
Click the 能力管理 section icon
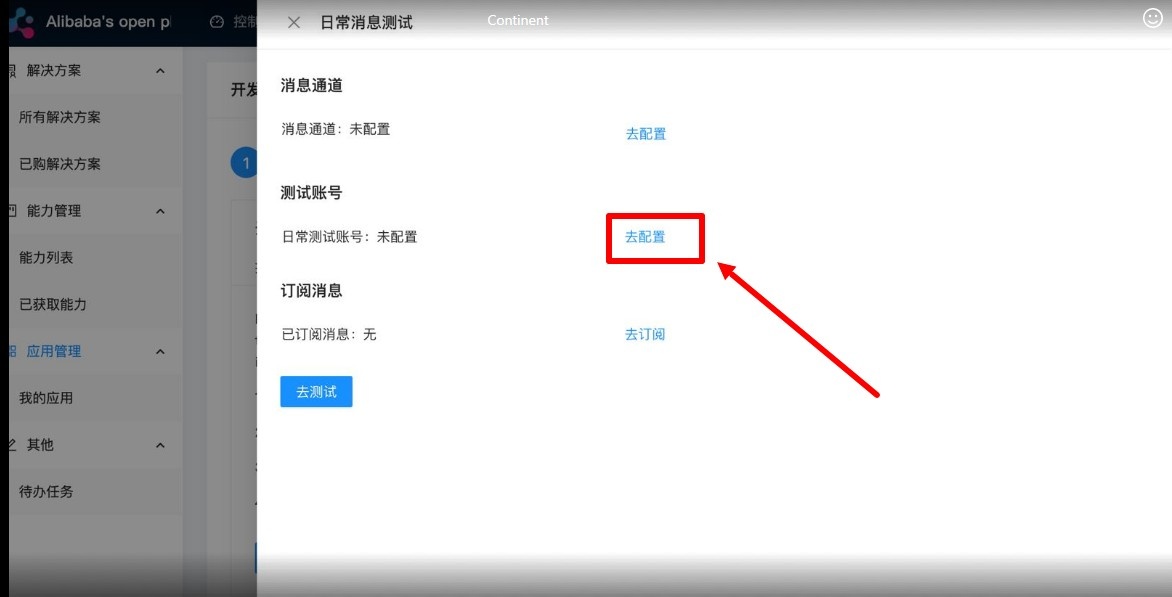click(12, 211)
